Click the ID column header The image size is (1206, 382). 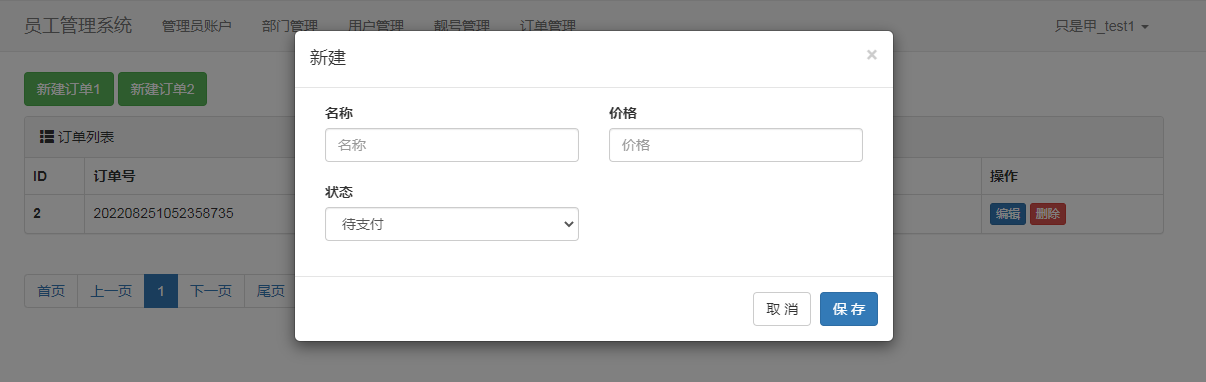[41, 176]
